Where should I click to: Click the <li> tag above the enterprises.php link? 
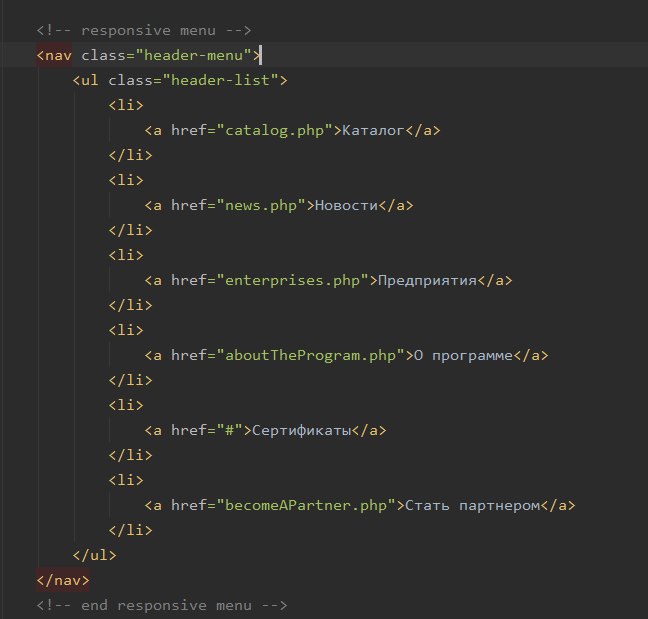(x=126, y=255)
